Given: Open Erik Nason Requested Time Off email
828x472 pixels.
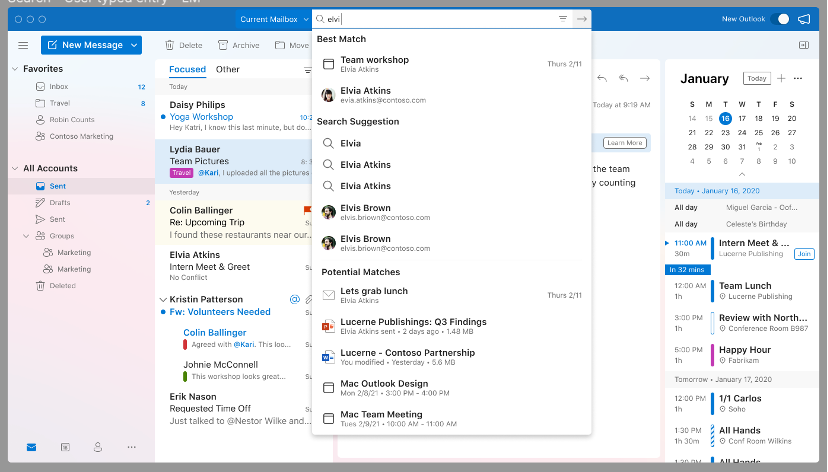Looking at the screenshot, I should (234, 409).
